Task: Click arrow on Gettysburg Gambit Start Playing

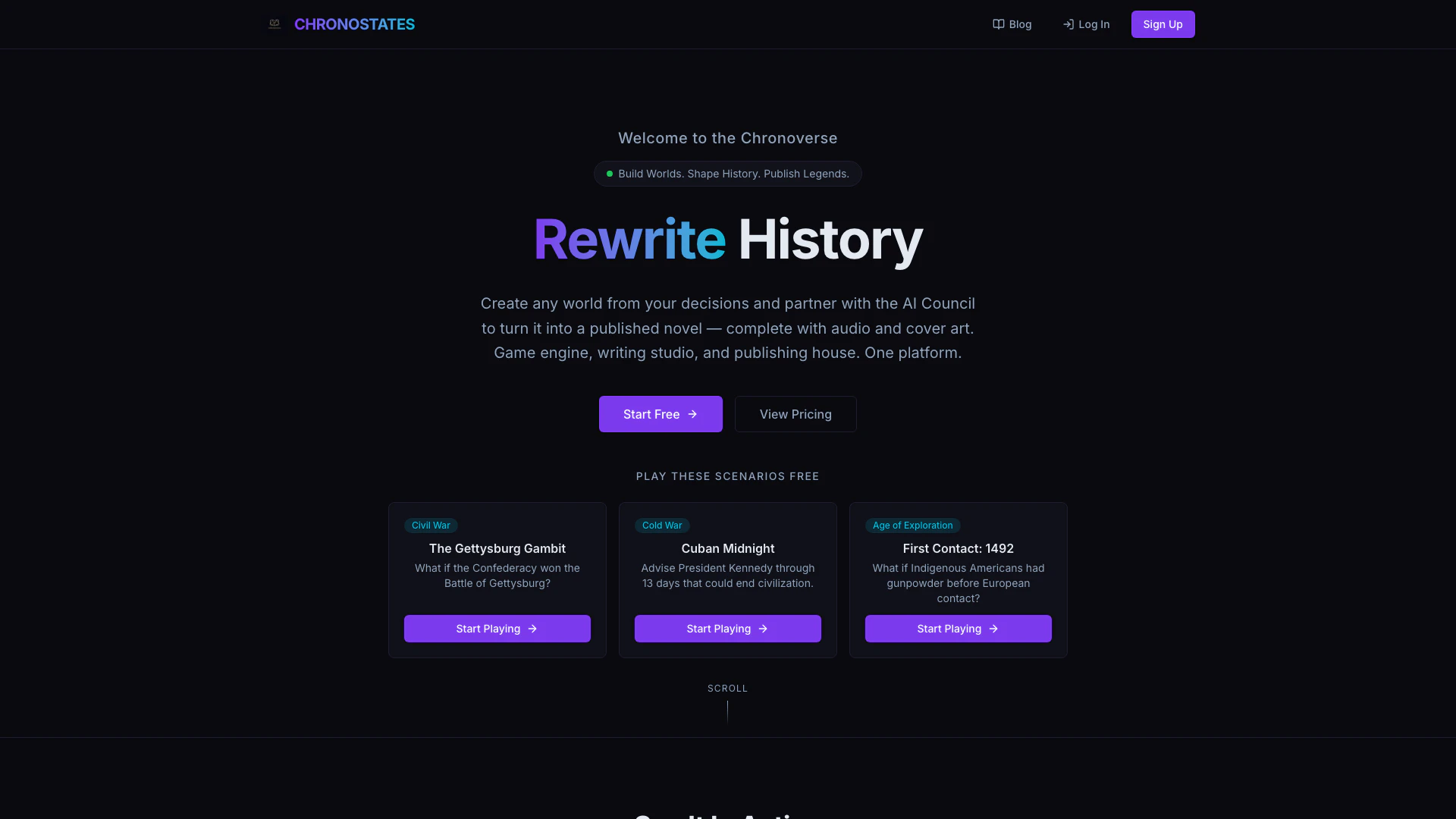Action: [532, 629]
